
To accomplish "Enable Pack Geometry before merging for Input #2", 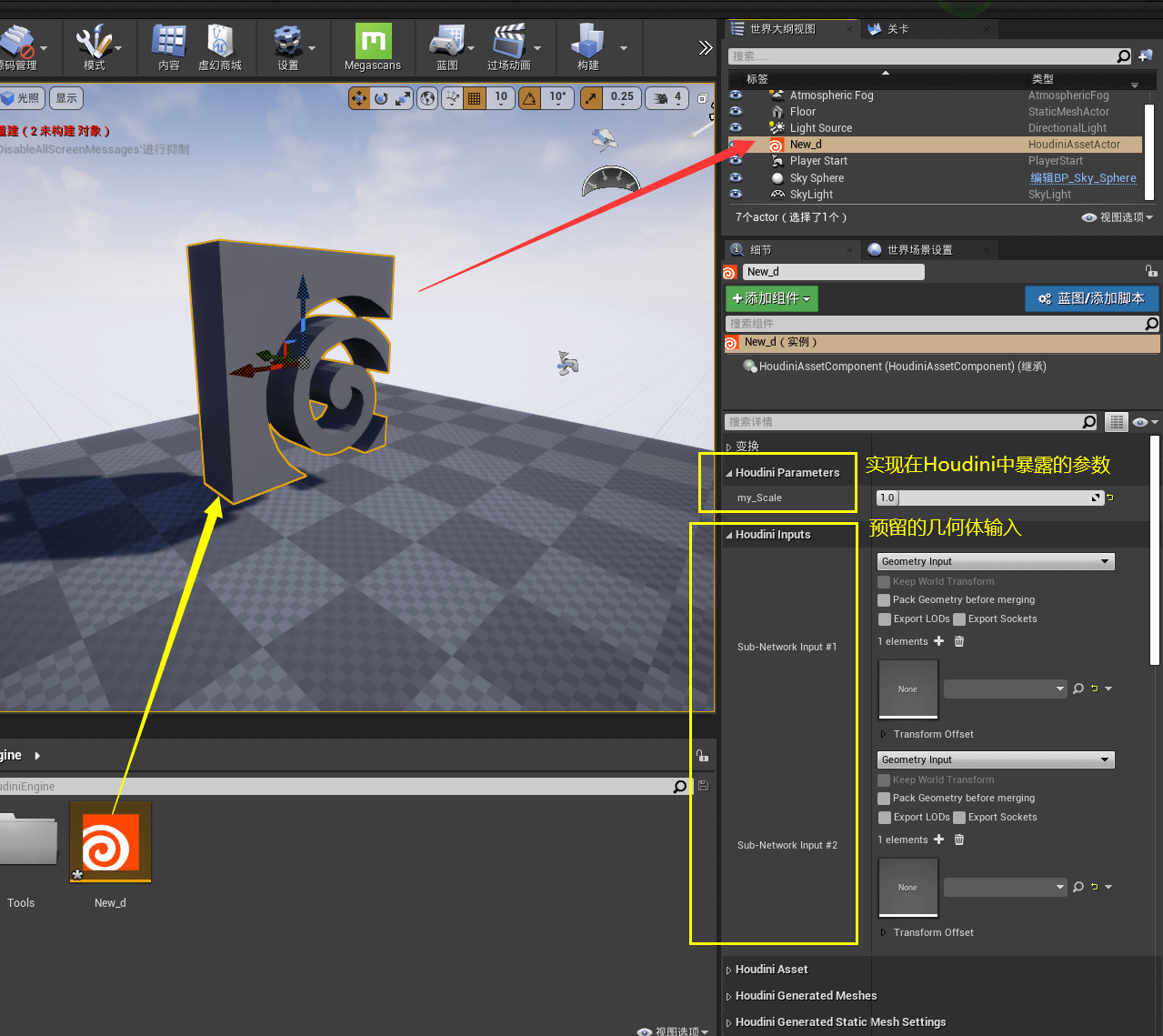I will coord(884,799).
